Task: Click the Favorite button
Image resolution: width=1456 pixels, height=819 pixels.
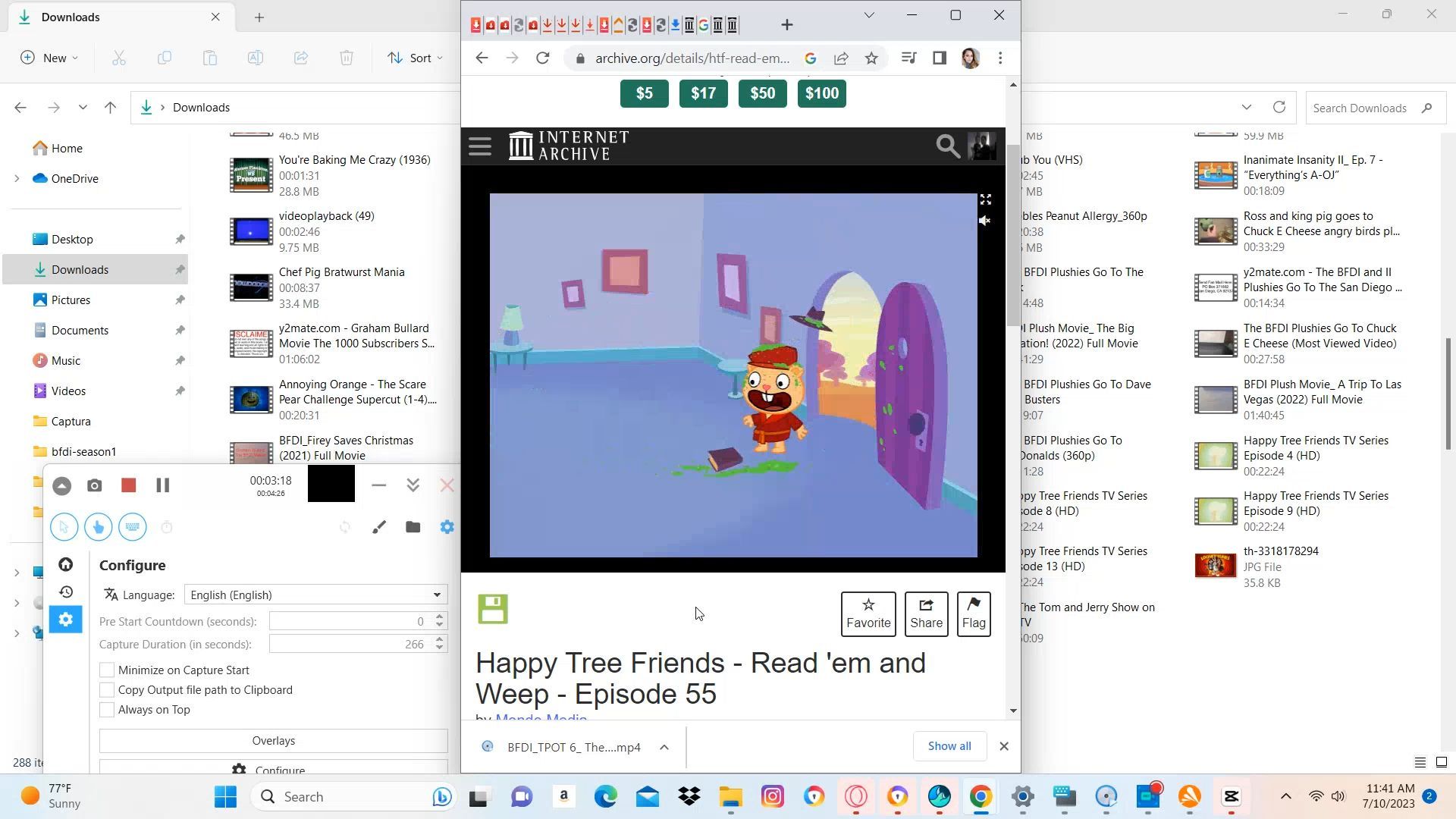Action: pyautogui.click(x=868, y=614)
